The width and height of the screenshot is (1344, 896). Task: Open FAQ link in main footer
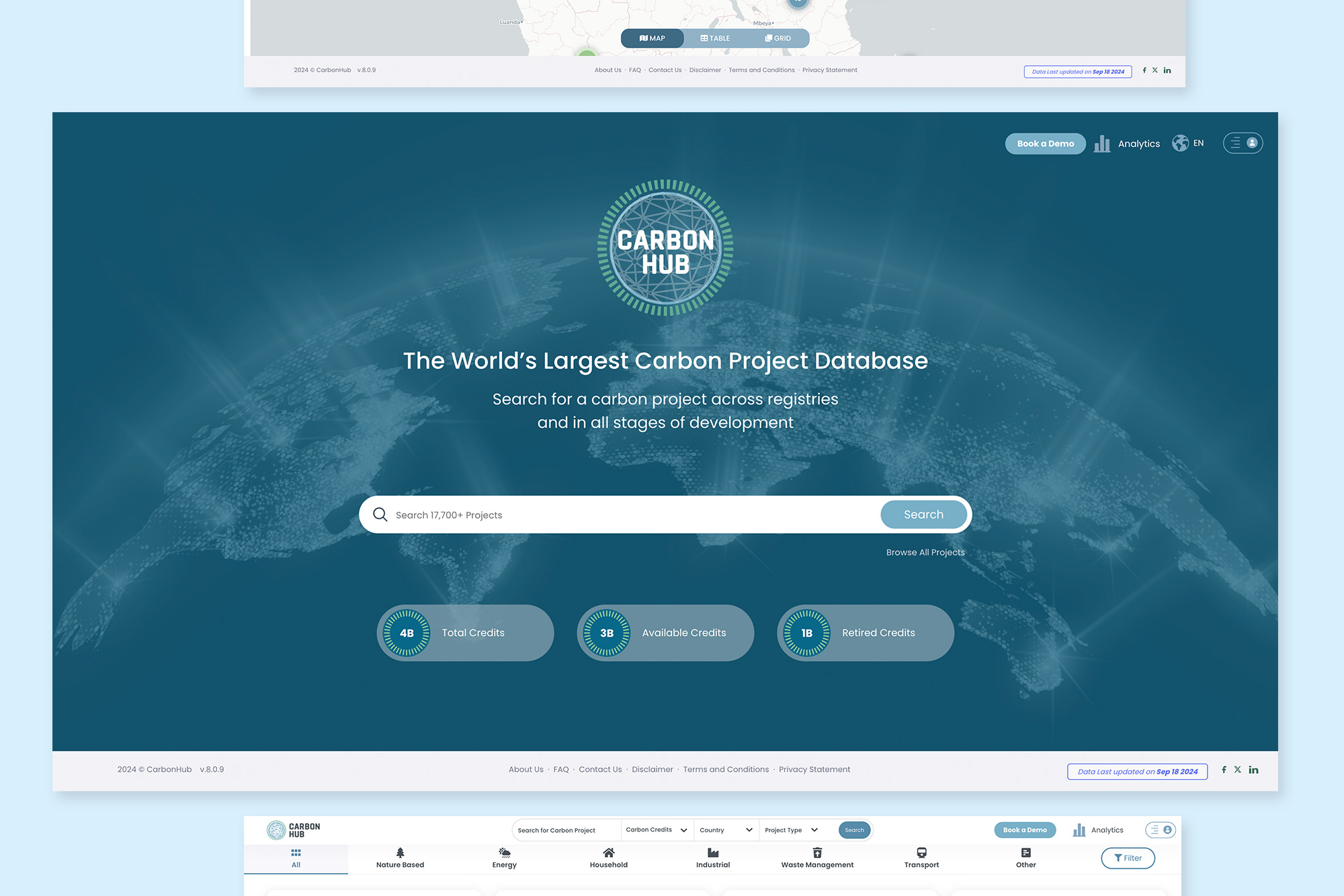click(x=561, y=770)
